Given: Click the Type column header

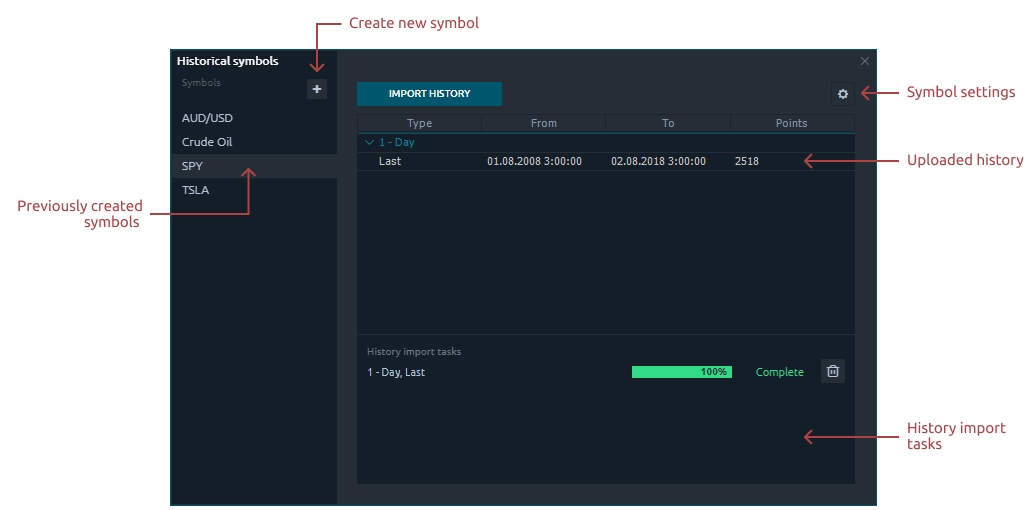Looking at the screenshot, I should pos(420,123).
